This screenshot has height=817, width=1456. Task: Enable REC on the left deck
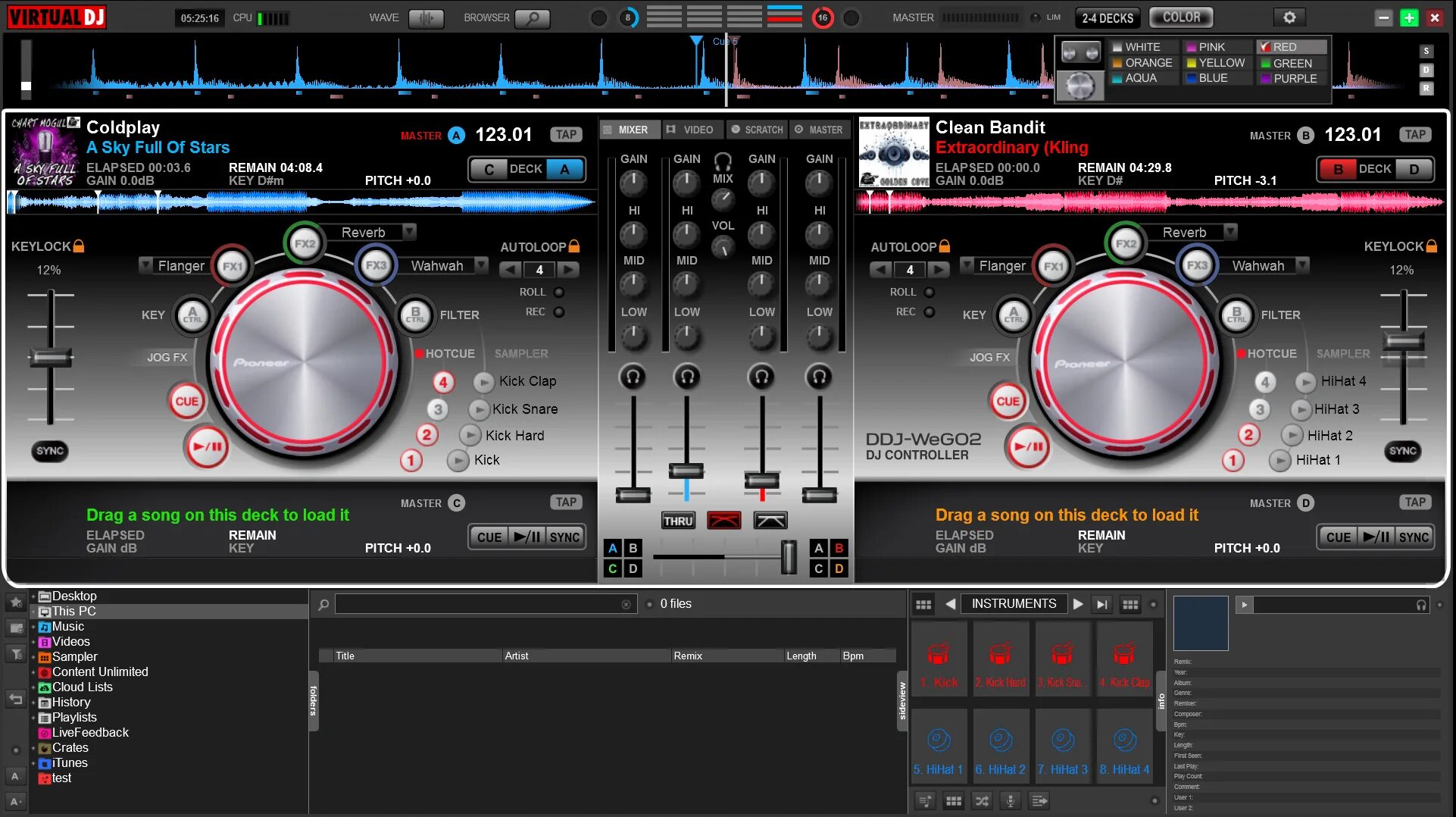click(x=559, y=312)
